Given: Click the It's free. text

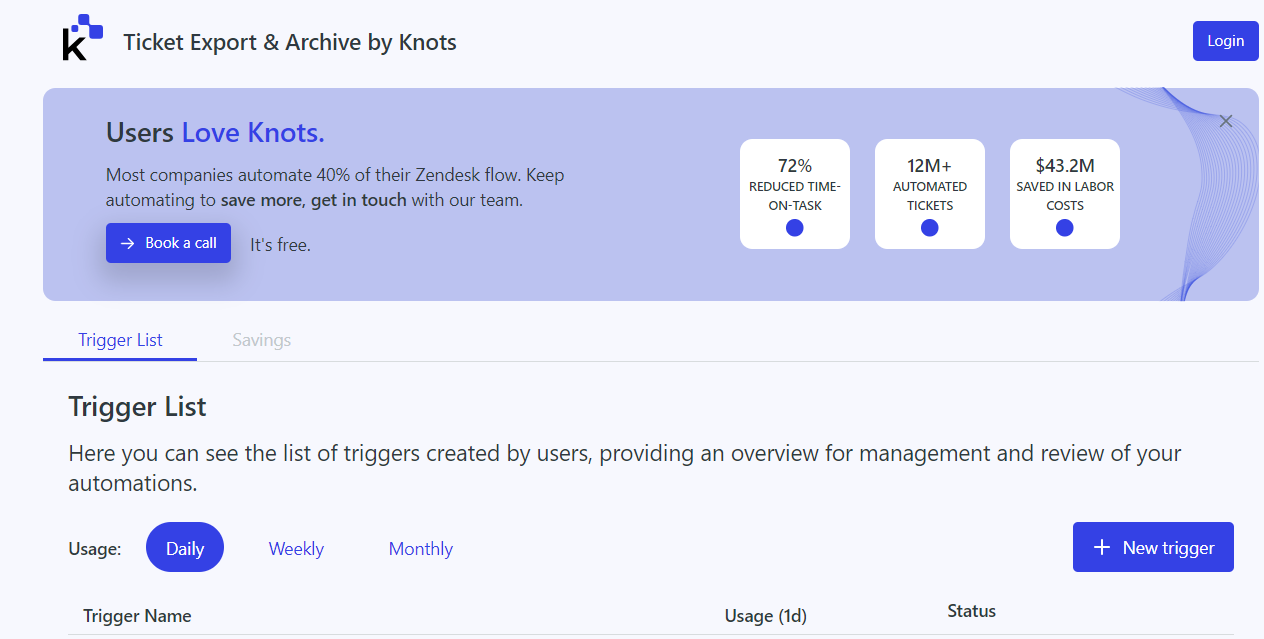Looking at the screenshot, I should point(280,244).
